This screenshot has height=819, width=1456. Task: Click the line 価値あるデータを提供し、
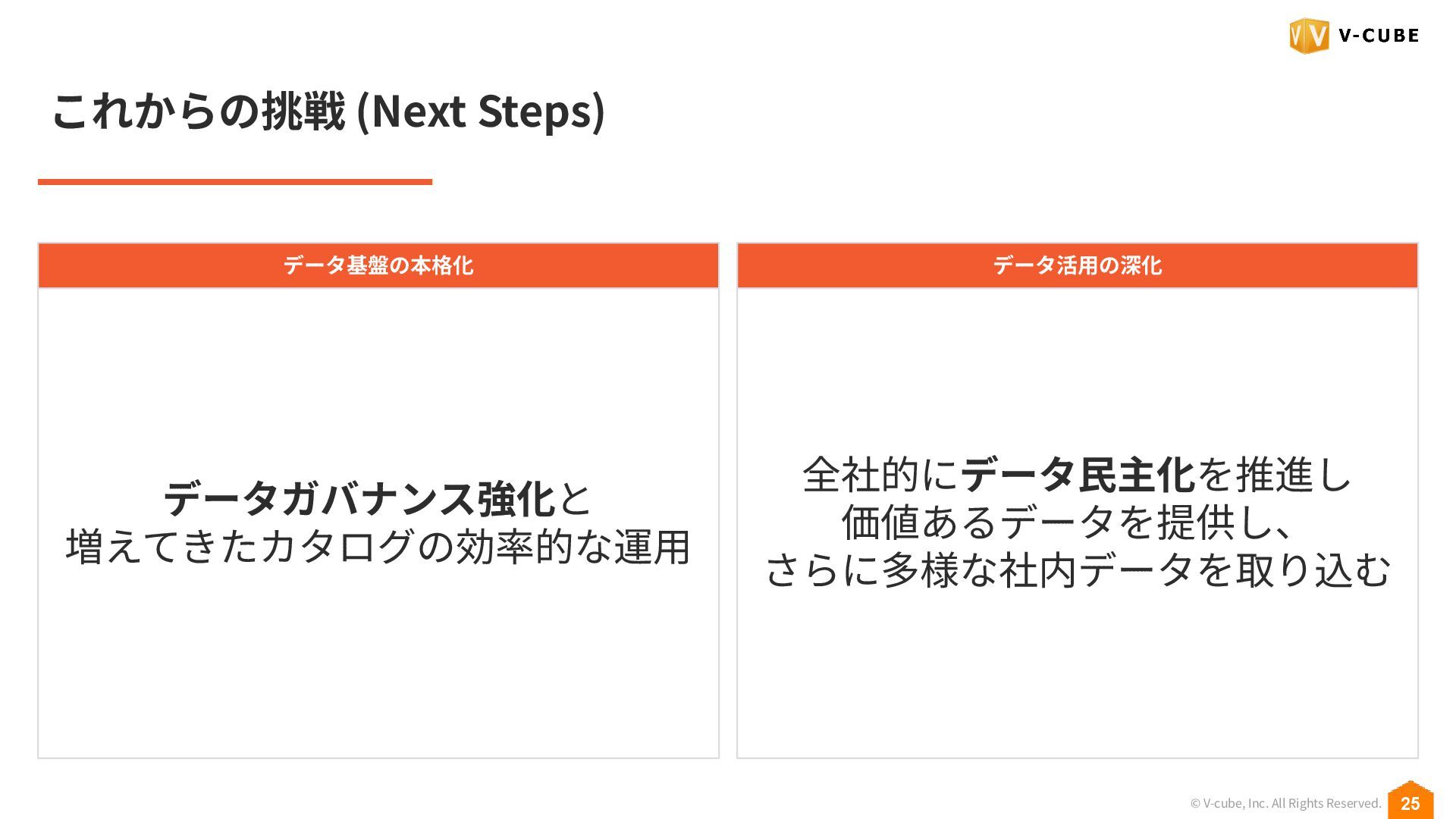(1069, 522)
